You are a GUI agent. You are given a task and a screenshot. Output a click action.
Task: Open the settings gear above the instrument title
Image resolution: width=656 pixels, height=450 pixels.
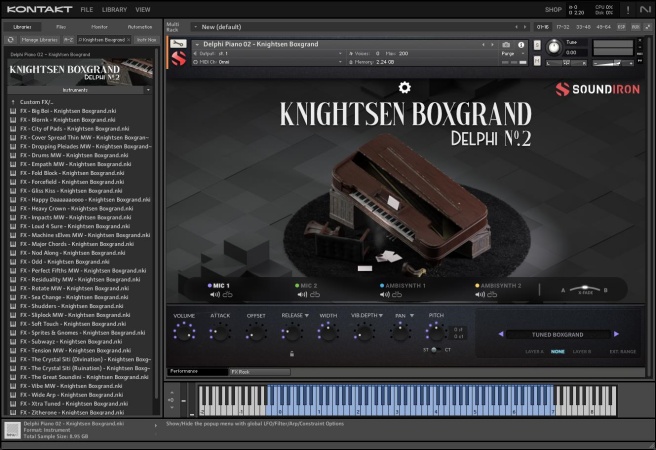404,88
